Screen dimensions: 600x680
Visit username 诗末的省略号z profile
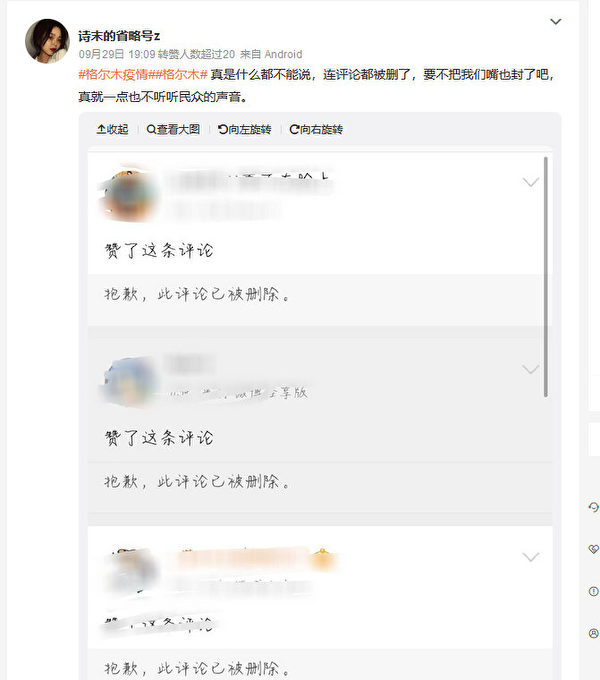coord(119,36)
